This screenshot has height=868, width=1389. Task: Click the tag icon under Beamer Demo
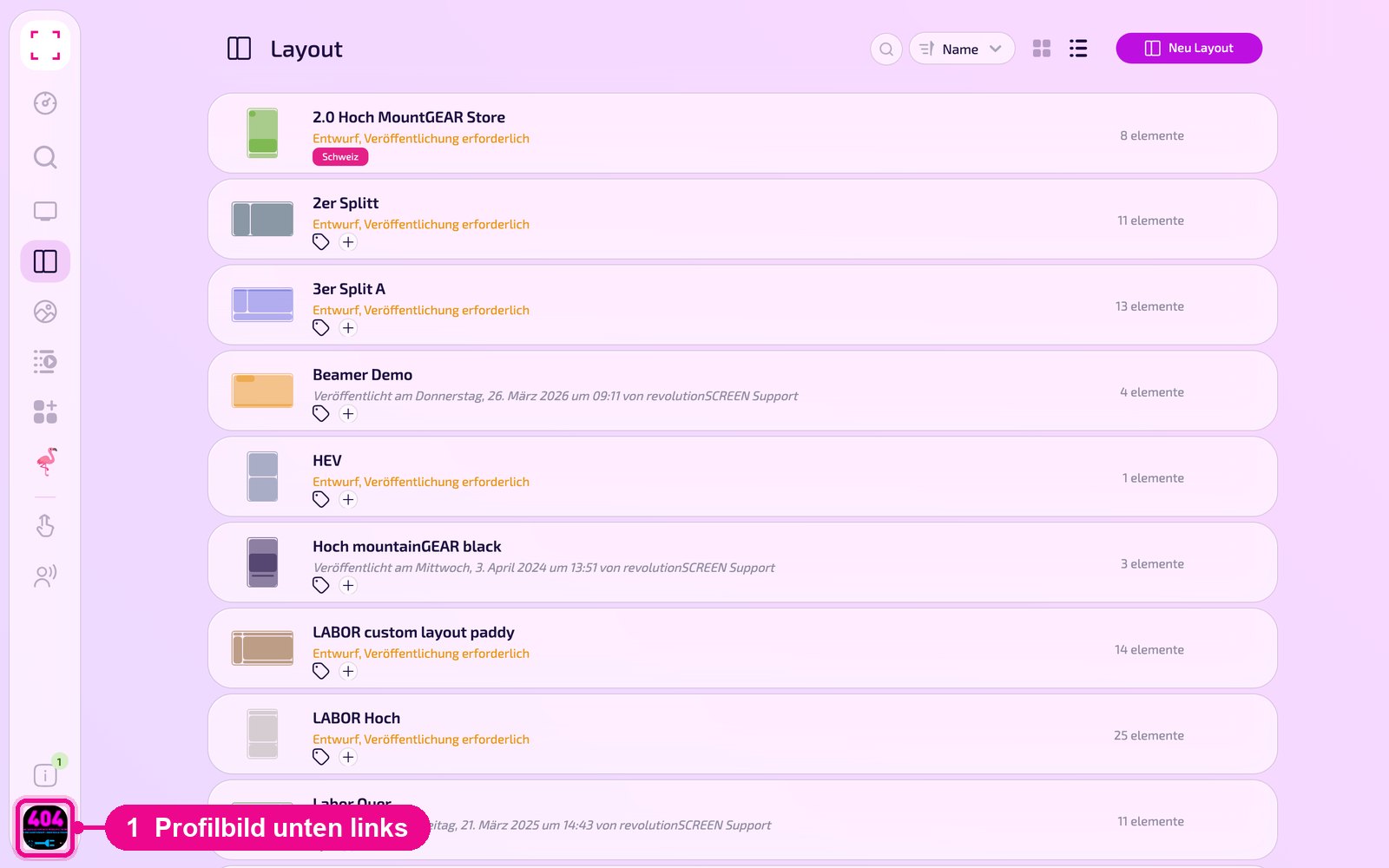[321, 414]
